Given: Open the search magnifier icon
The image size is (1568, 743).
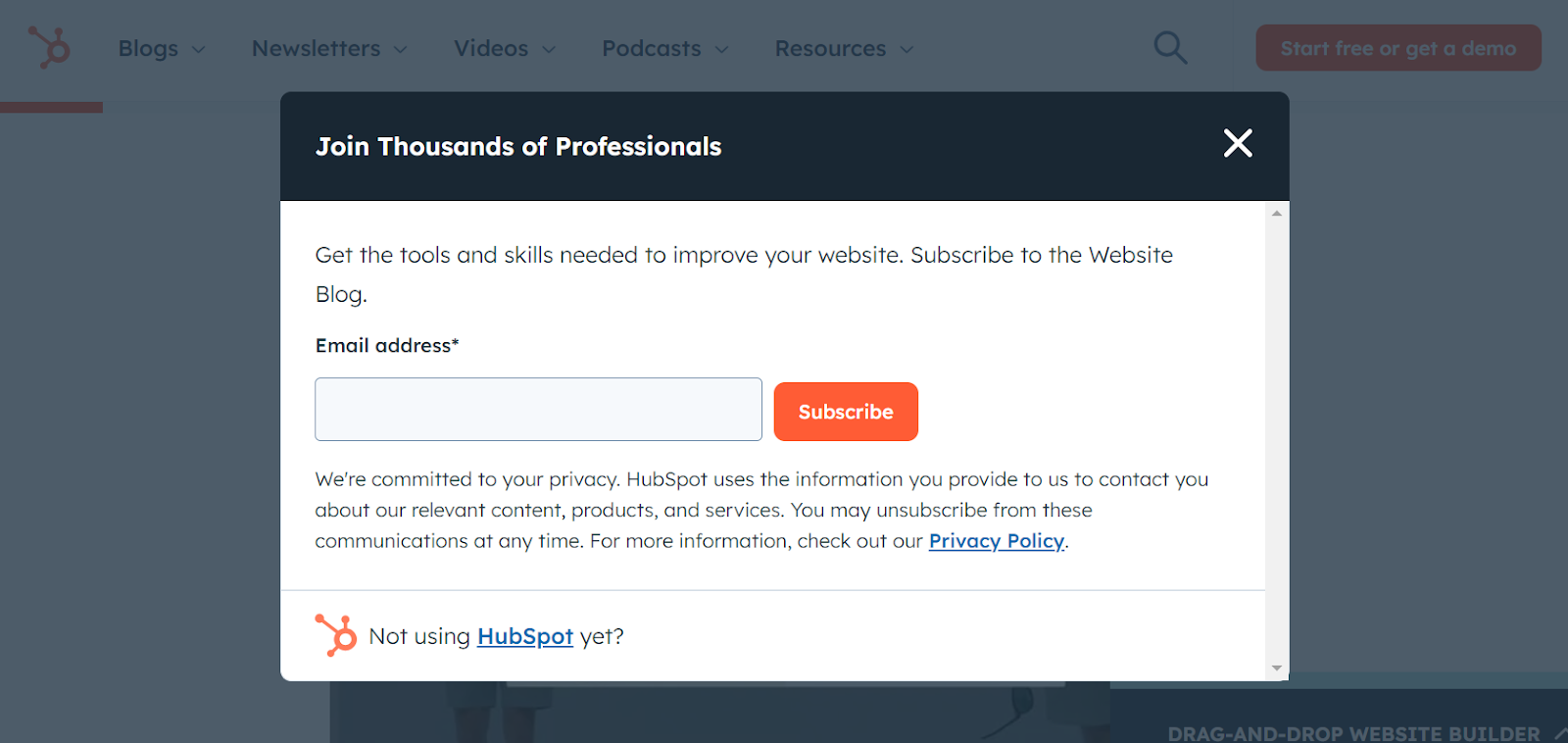Looking at the screenshot, I should click(x=1169, y=47).
